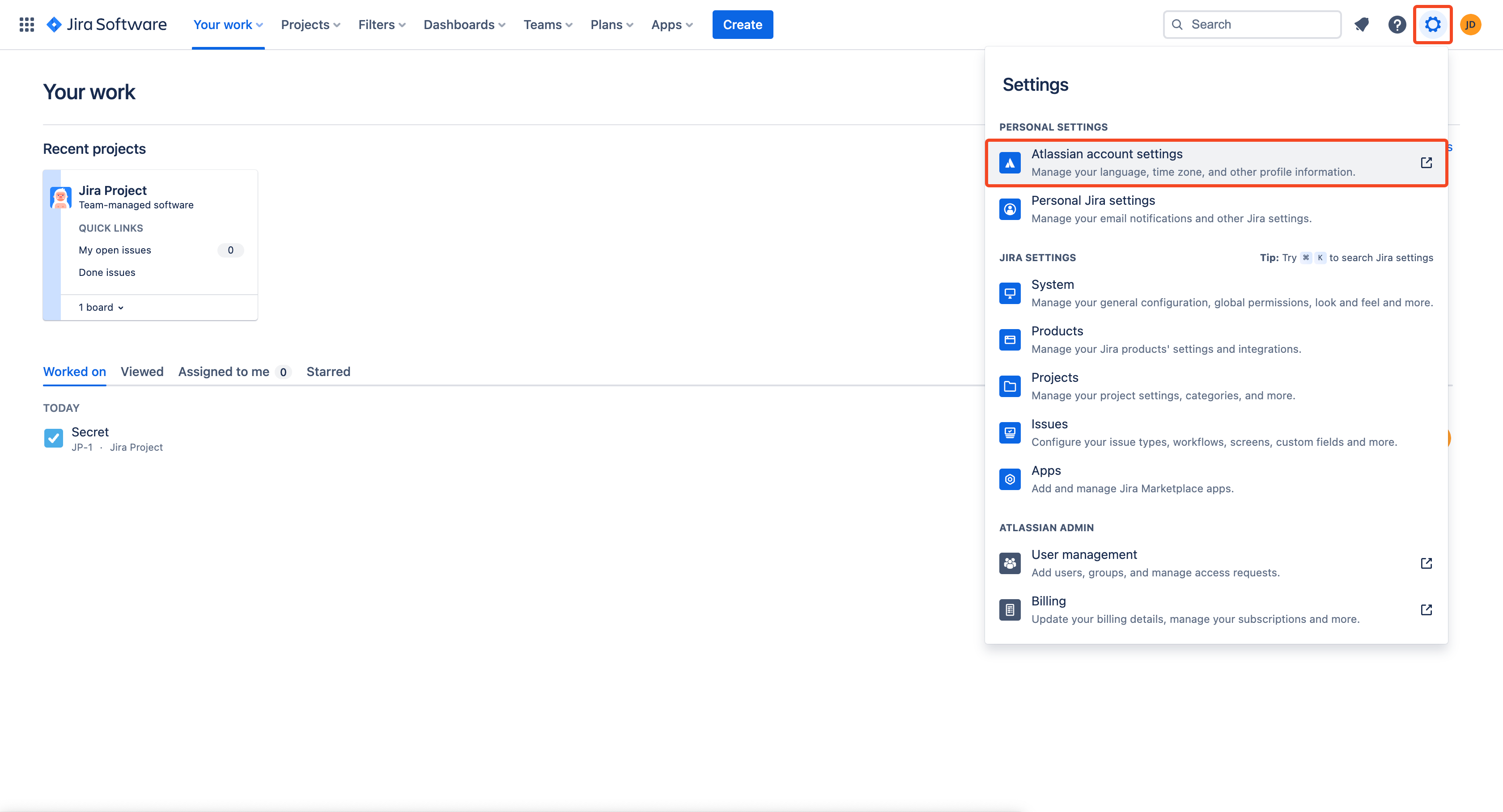Switch to the Starred tab
The width and height of the screenshot is (1503, 812).
(328, 372)
